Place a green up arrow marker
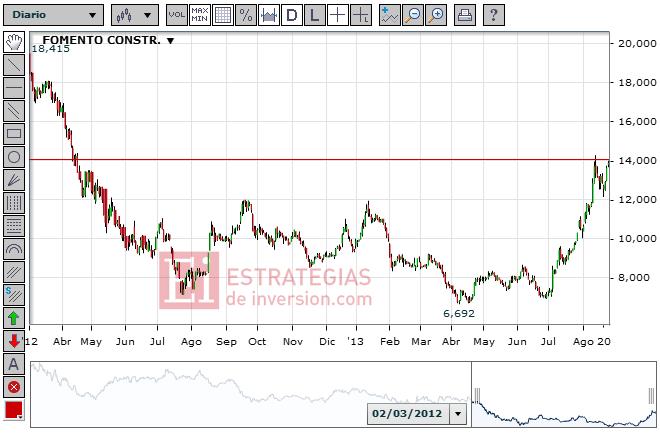Screen dimensions: 660x433 [x=14, y=318]
